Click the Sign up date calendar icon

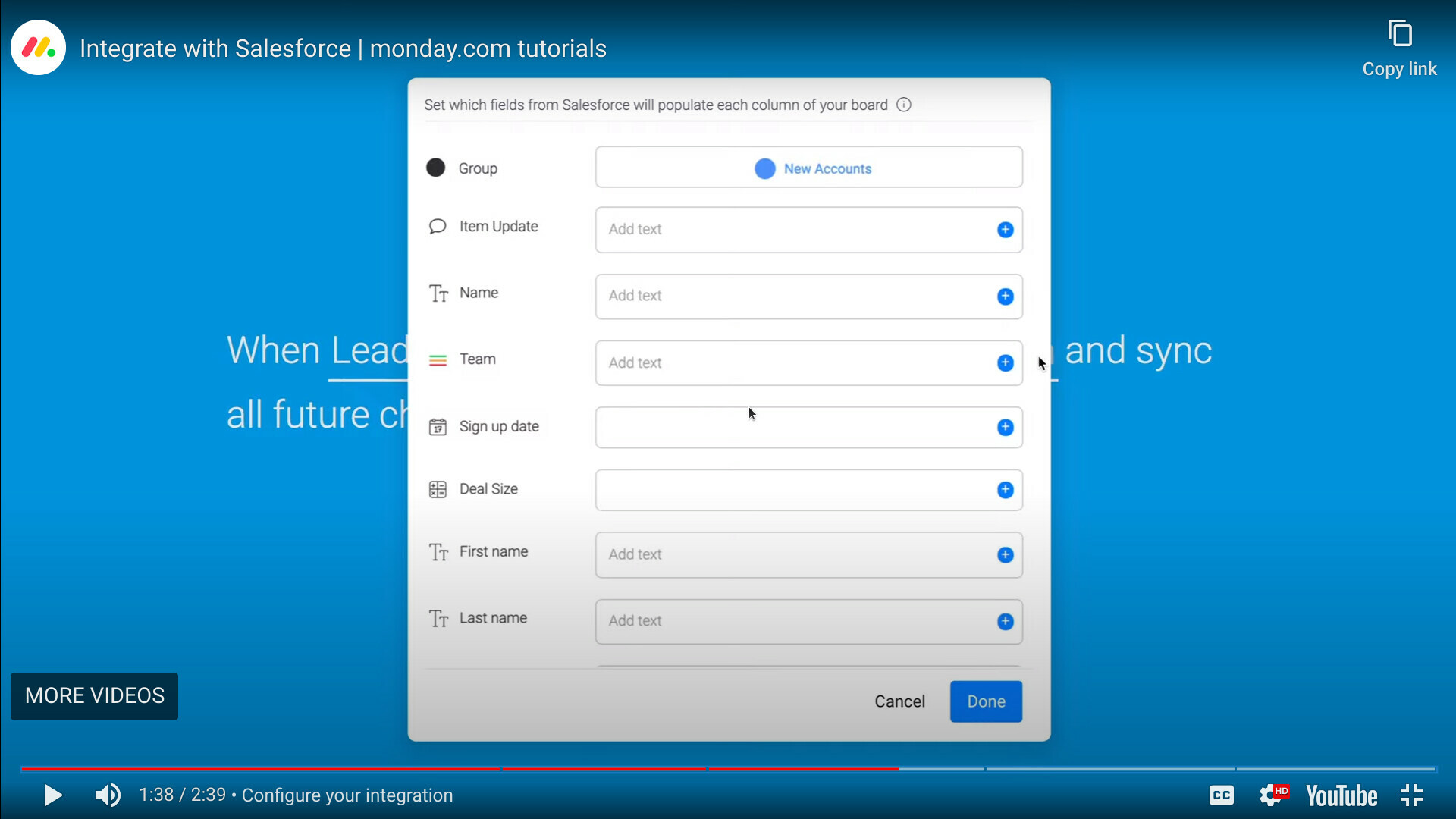[x=438, y=427]
